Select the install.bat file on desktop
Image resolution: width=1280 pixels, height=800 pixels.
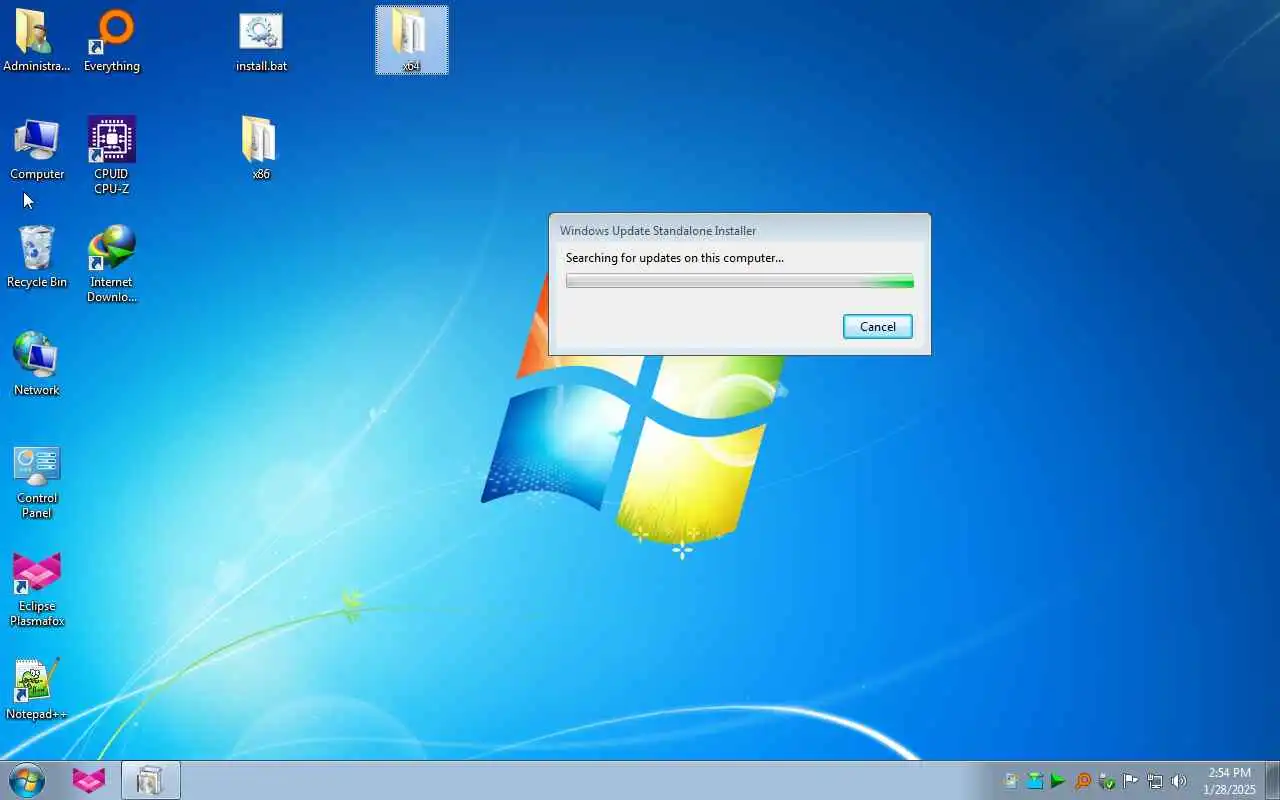point(261,41)
